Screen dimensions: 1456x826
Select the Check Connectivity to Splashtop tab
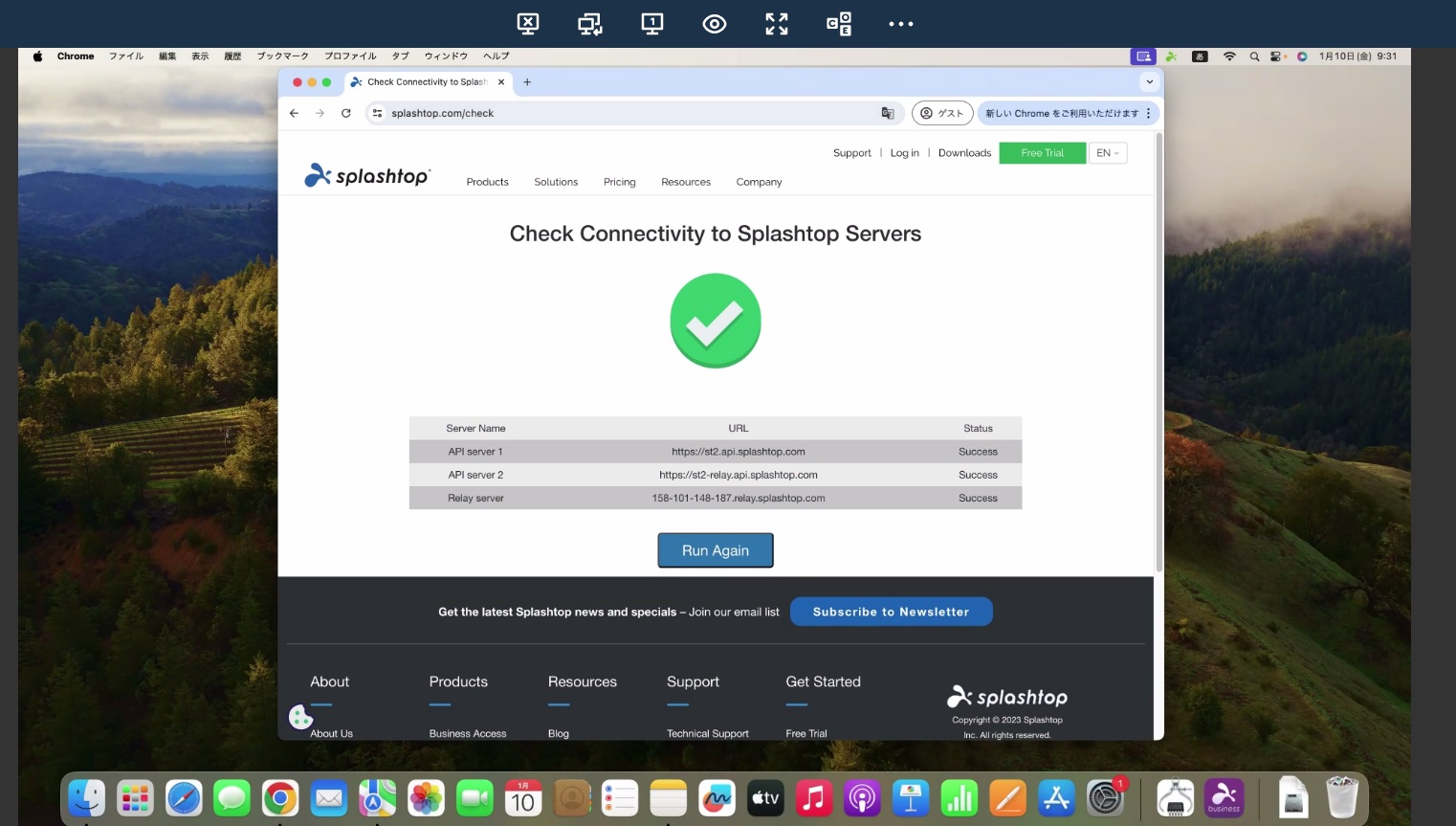point(427,82)
